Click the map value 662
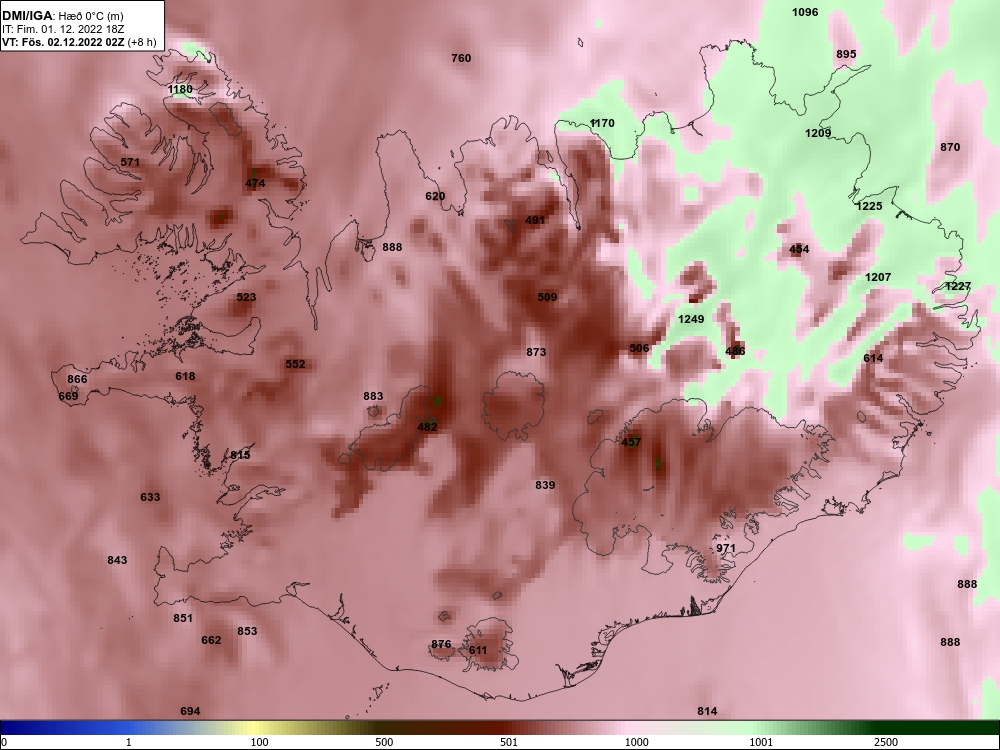The height and width of the screenshot is (750, 1000). click(211, 640)
